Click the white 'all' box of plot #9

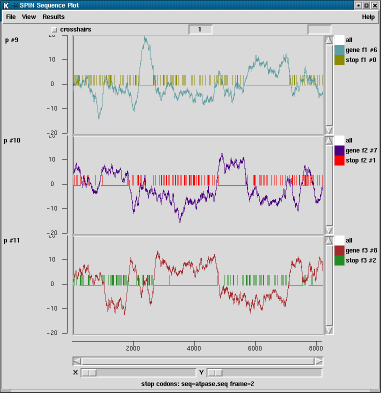(339, 40)
